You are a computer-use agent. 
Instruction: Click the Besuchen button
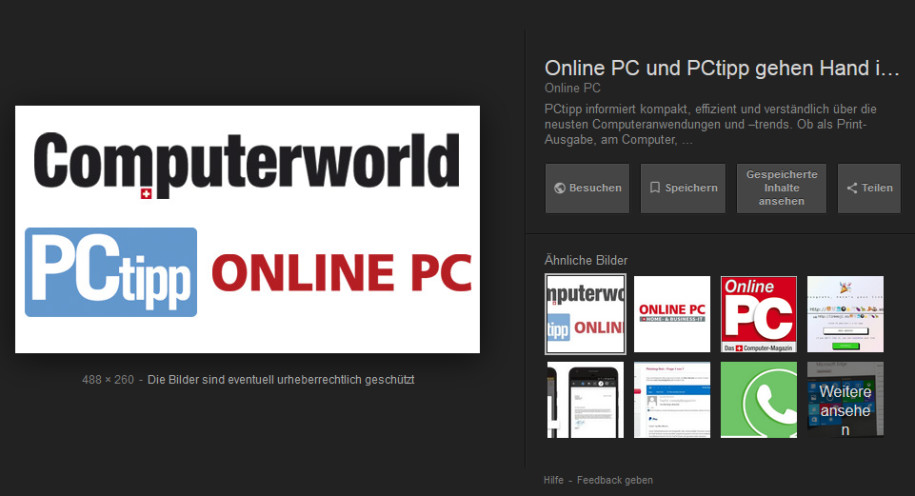[x=587, y=188]
